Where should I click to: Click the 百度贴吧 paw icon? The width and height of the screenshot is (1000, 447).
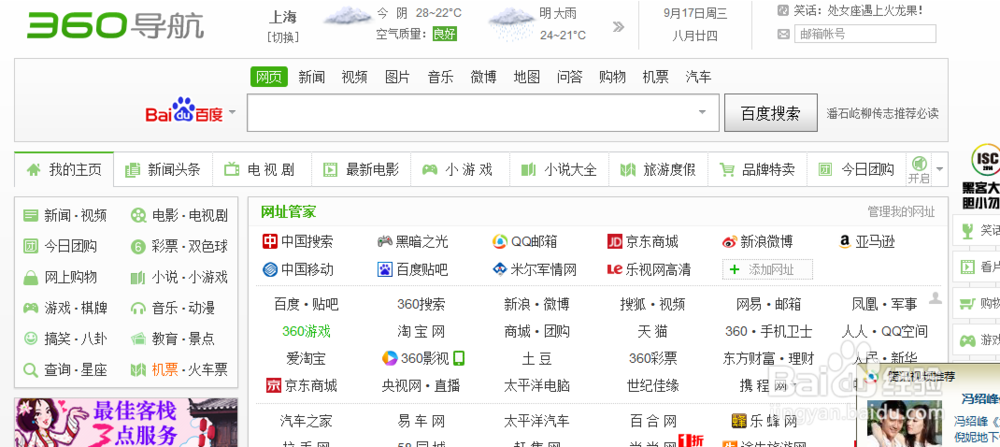click(385, 269)
